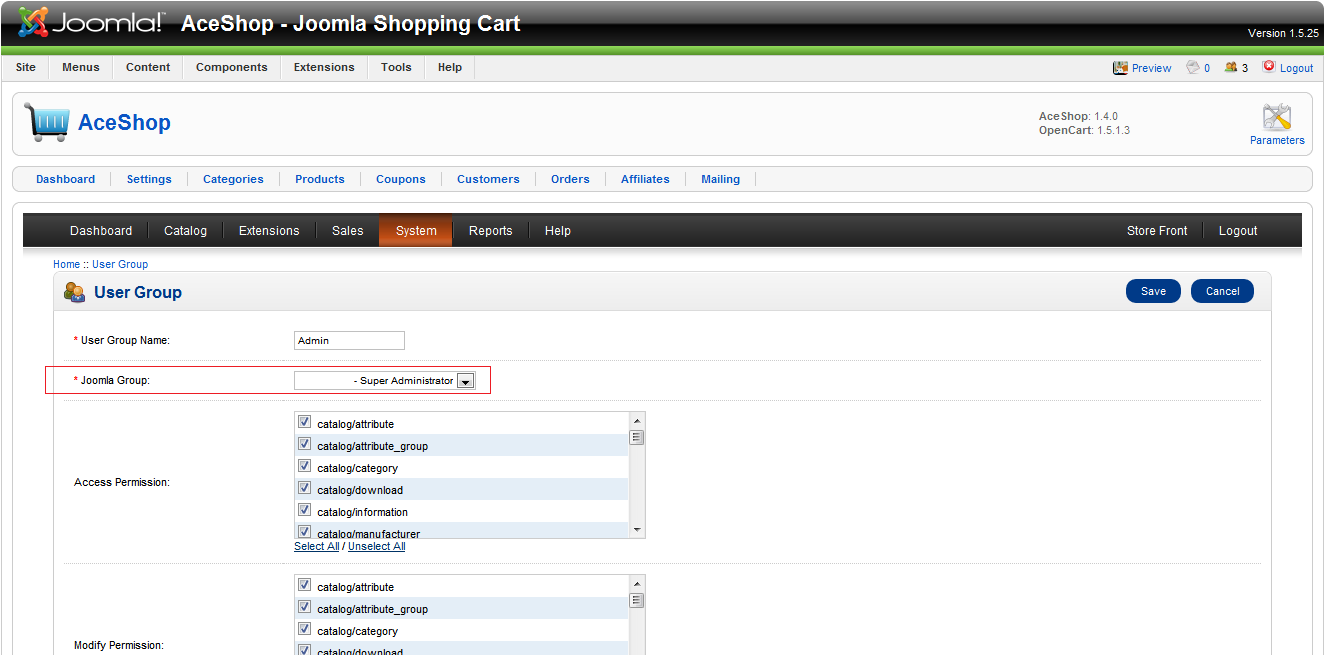Click the red Logout icon

[x=1269, y=66]
